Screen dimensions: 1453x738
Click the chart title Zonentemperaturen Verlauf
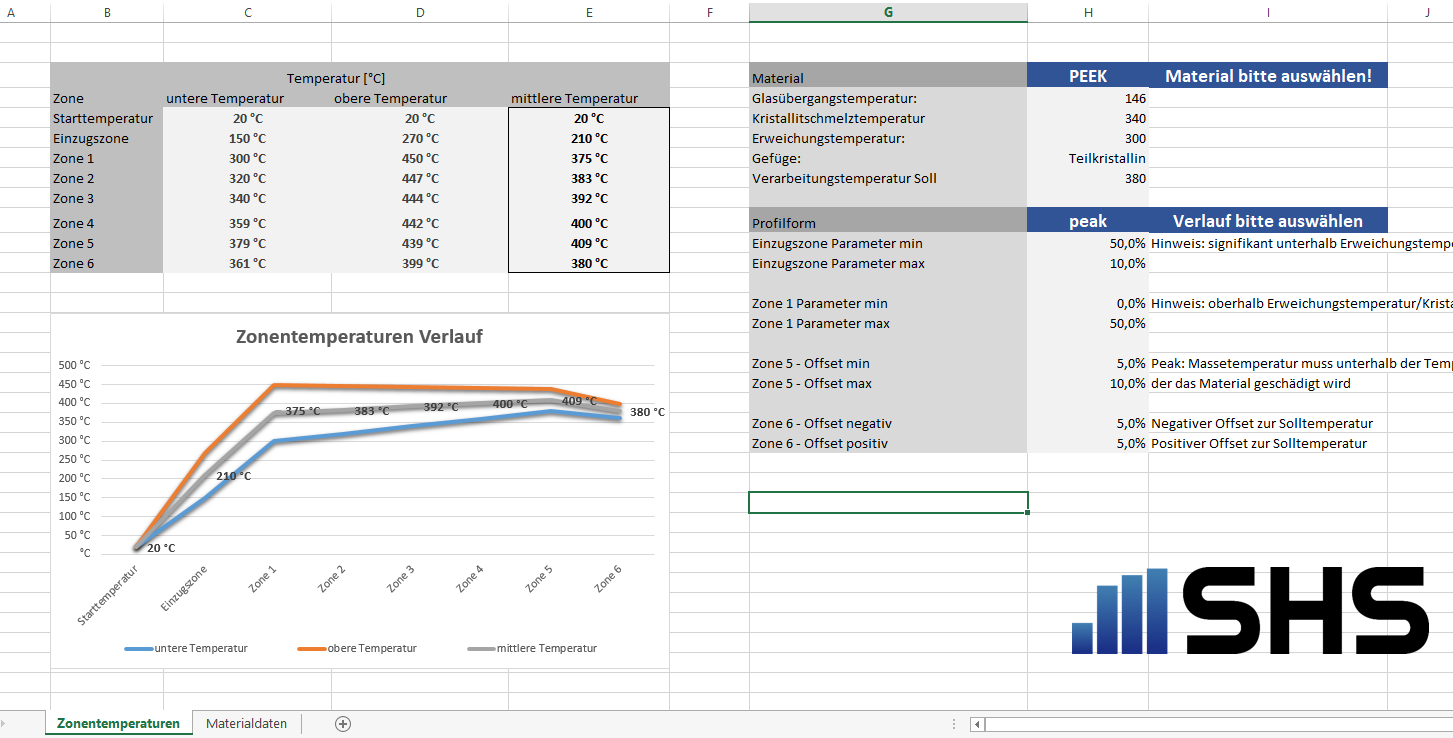point(359,337)
